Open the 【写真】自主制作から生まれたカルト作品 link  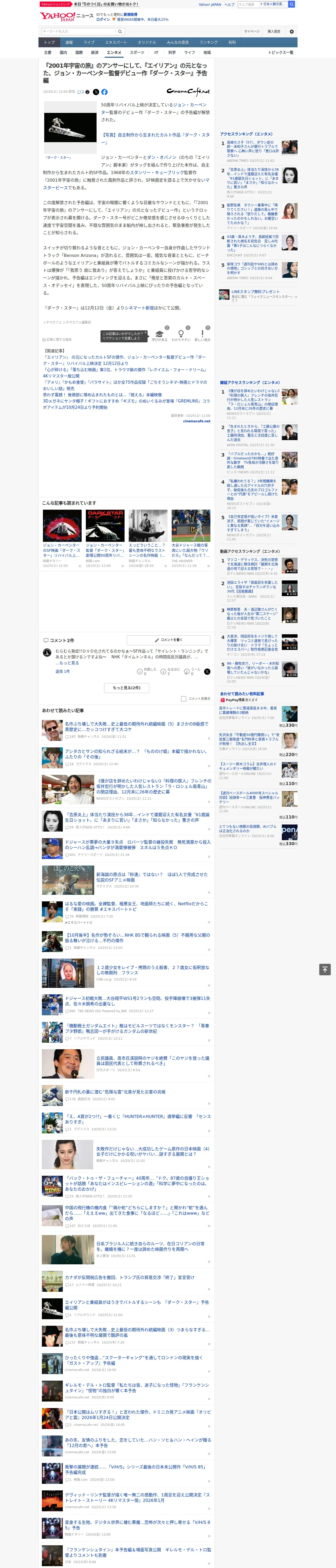[155, 138]
